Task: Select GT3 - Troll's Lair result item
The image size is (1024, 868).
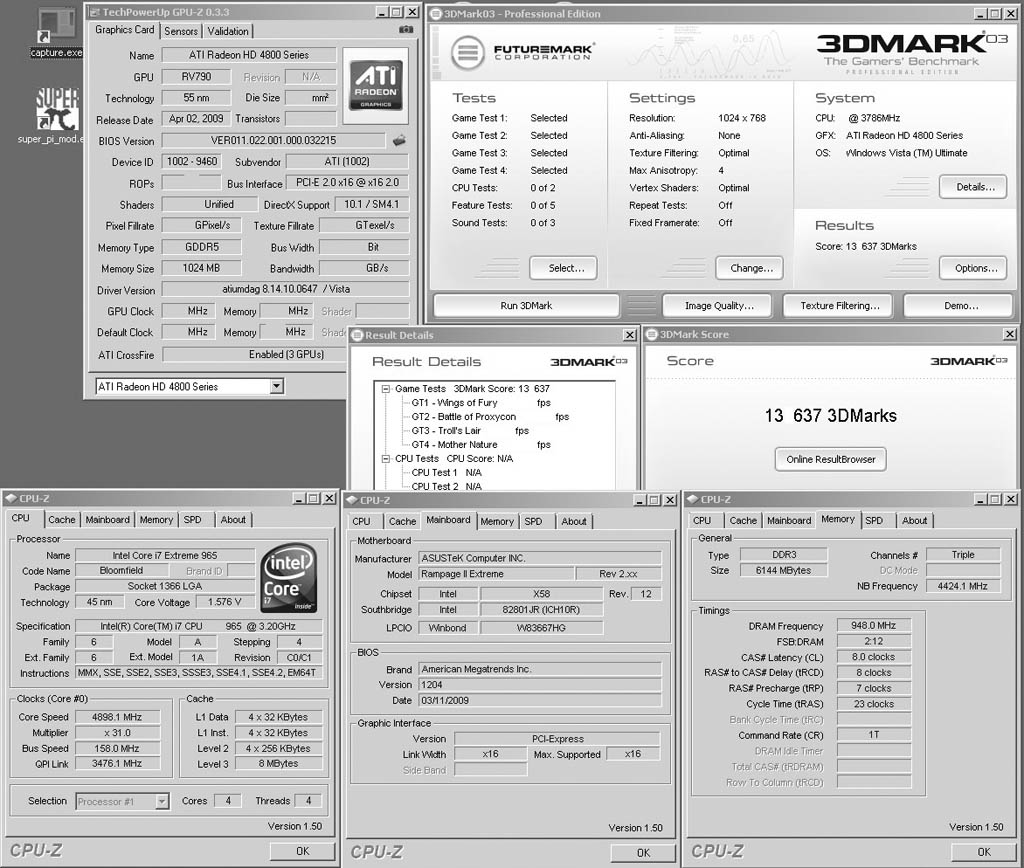Action: click(x=445, y=431)
